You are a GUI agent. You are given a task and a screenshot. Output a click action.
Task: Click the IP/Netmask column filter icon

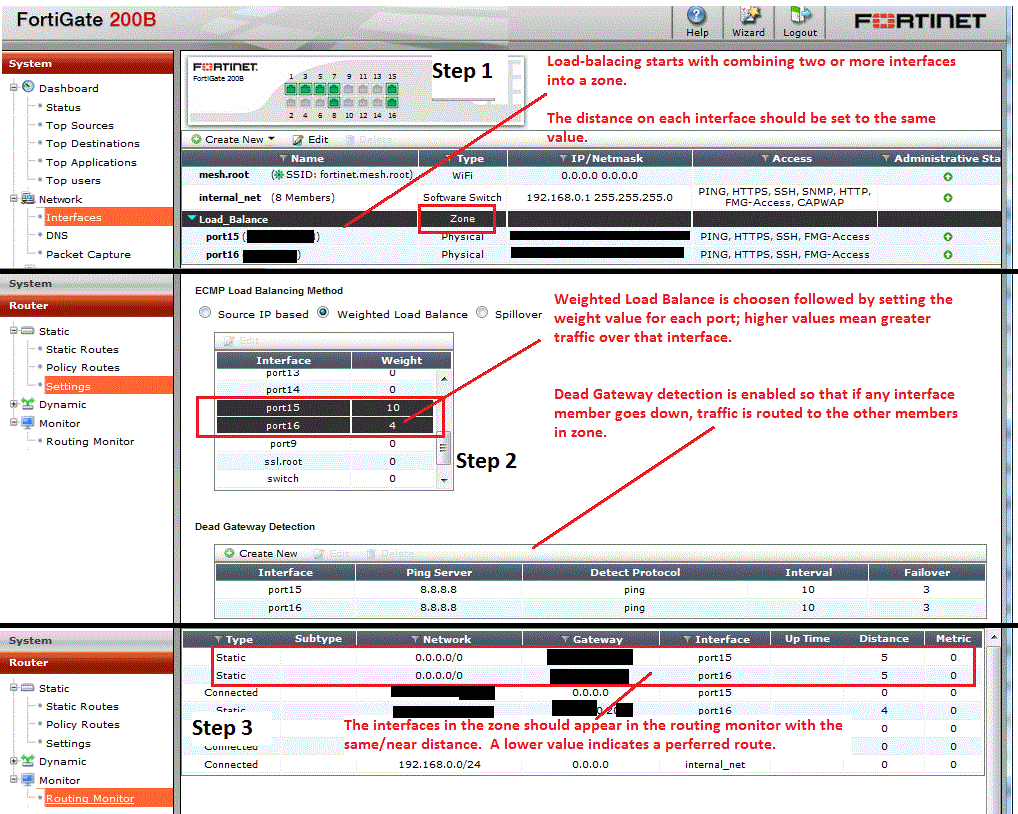coord(564,158)
